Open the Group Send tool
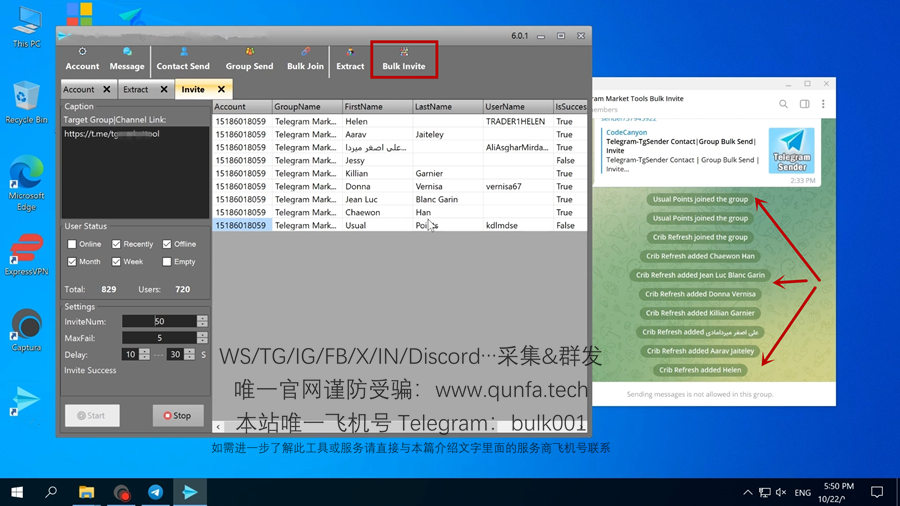The image size is (900, 506). [249, 60]
